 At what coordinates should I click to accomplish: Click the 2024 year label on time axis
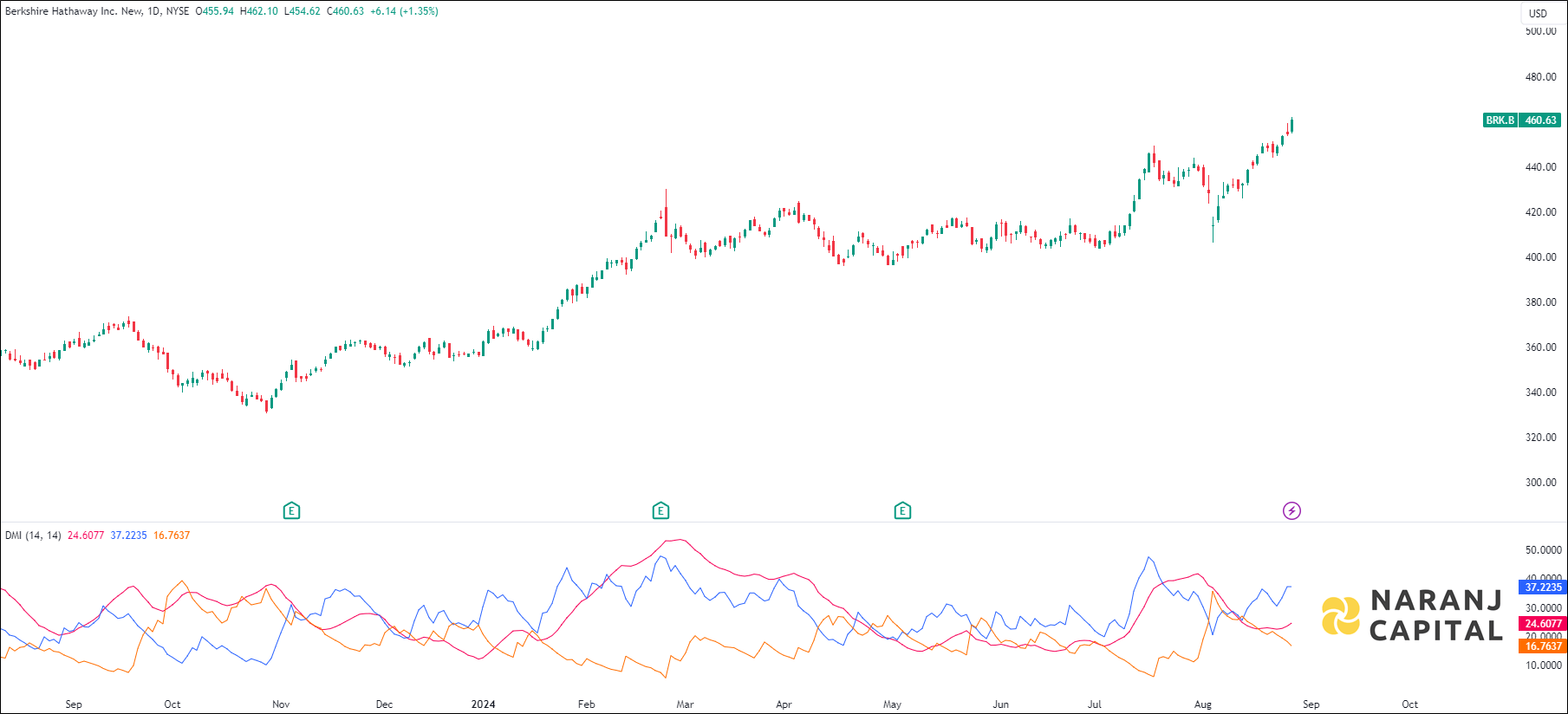pos(483,704)
